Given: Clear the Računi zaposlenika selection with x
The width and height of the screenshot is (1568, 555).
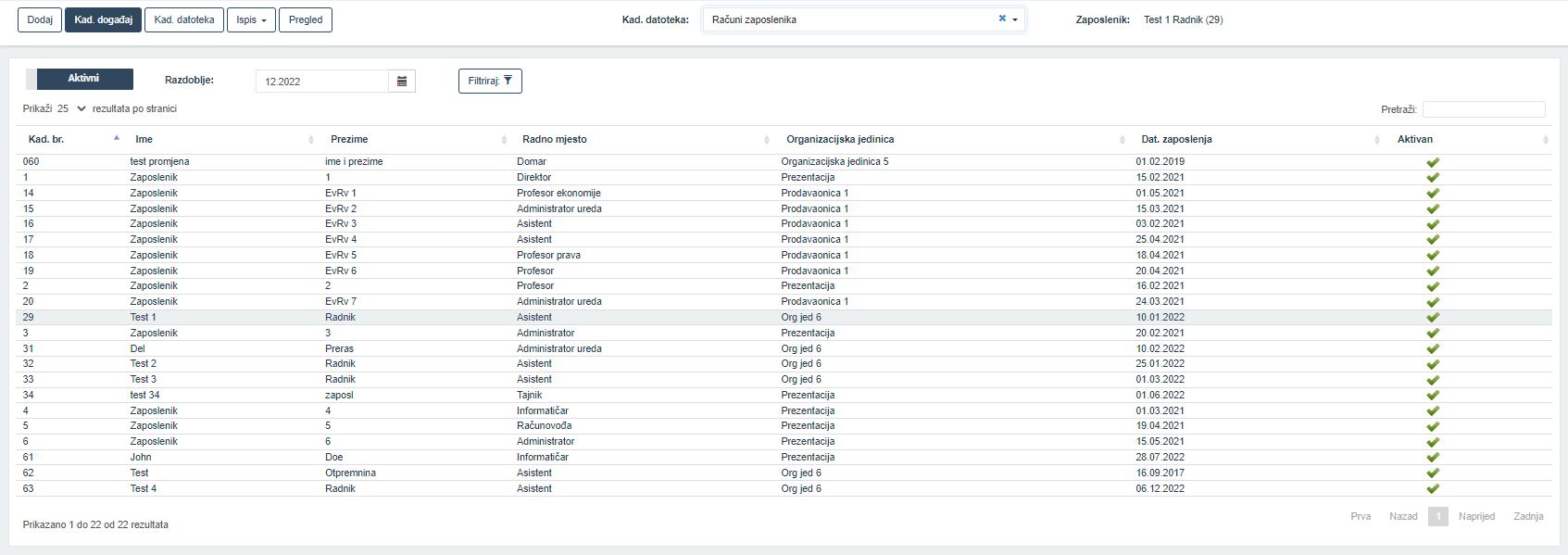Looking at the screenshot, I should 1002,19.
